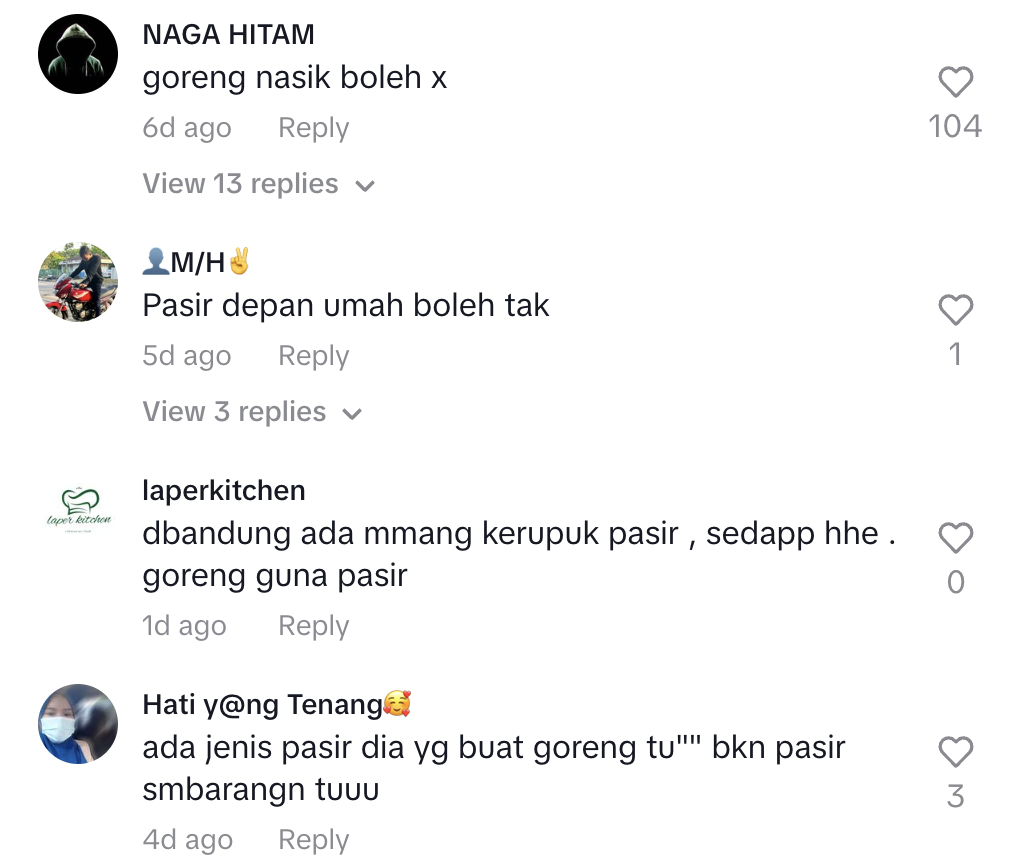
Task: Like NAGA HITAM's comment with the heart
Action: coord(956,82)
